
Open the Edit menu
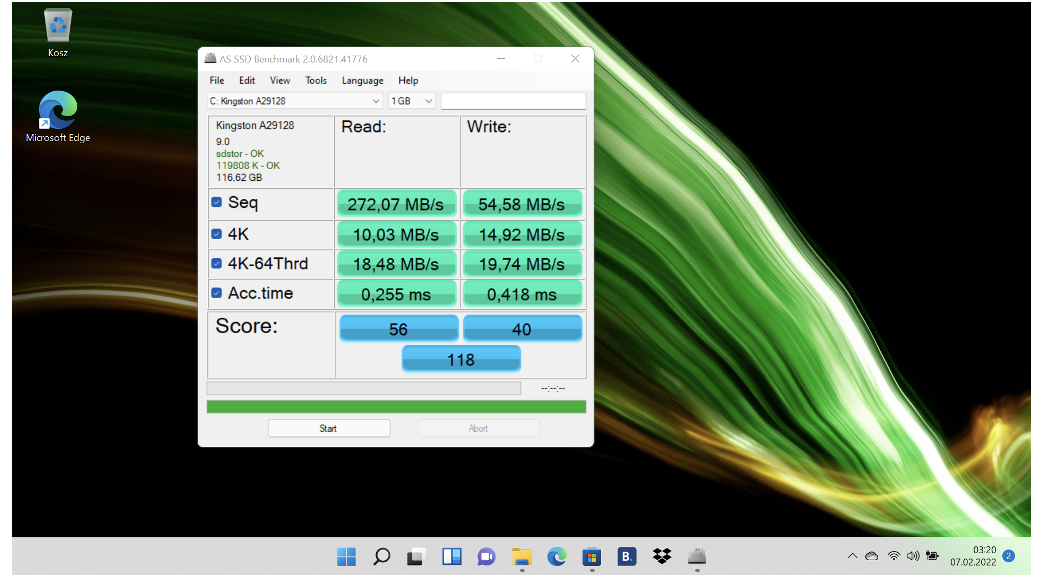[247, 81]
